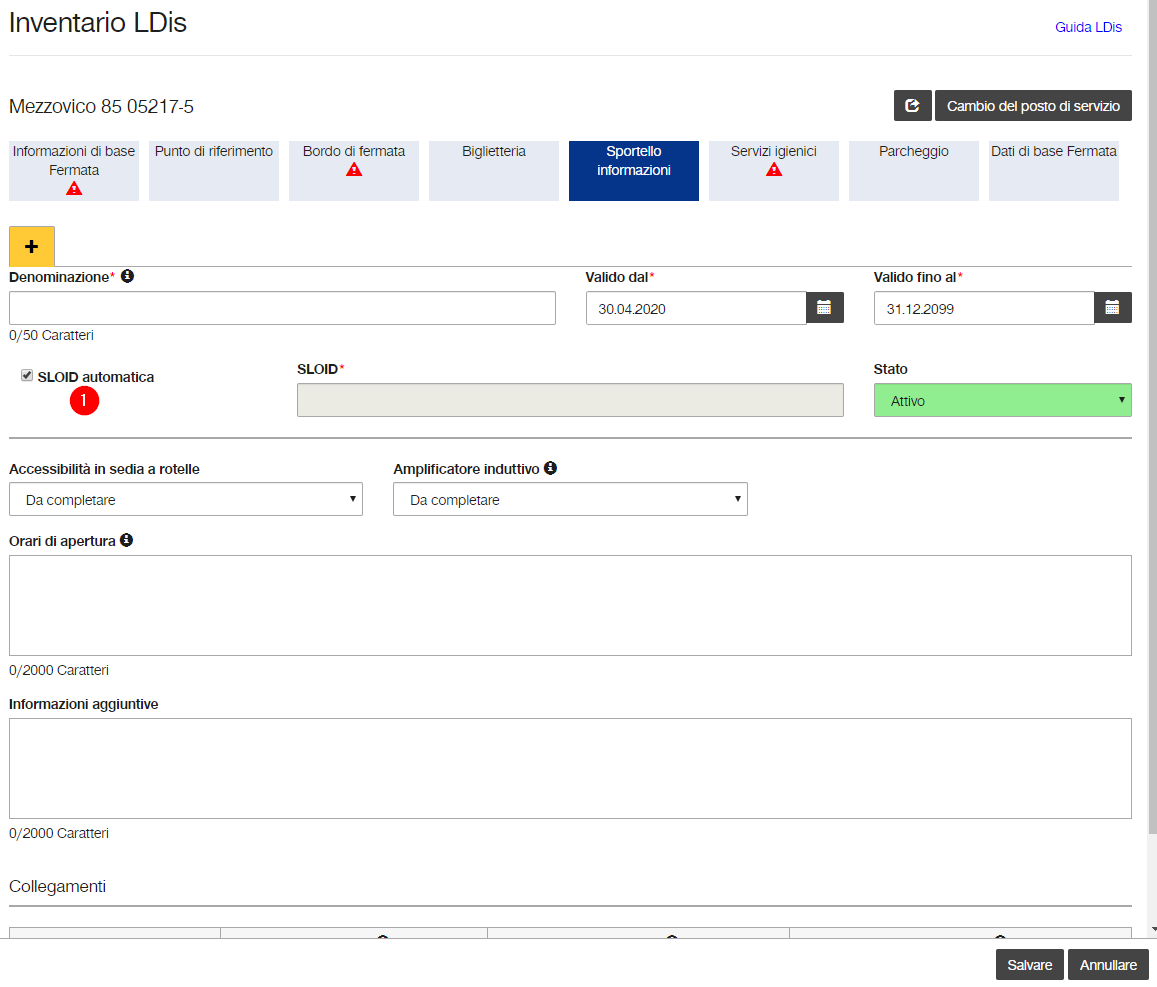This screenshot has width=1157, height=987.
Task: Click into the Orari di apertura textarea
Action: click(570, 606)
